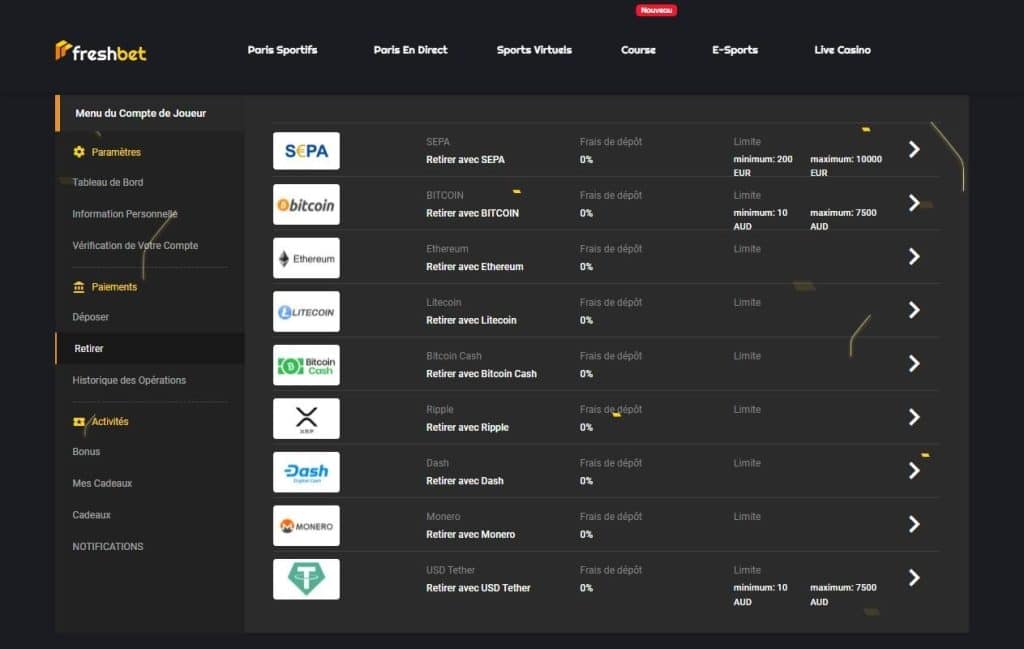Click the Paiements section heading
The image size is (1024, 649).
coord(114,287)
